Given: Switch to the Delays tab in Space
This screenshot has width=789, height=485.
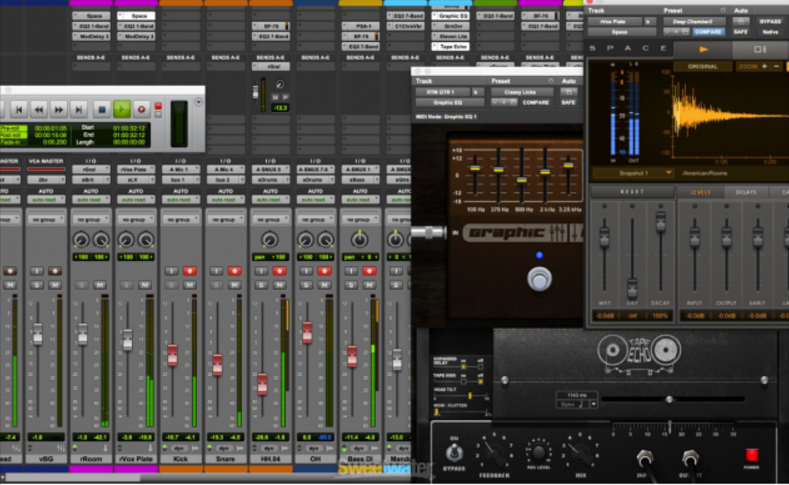Looking at the screenshot, I should 746,192.
